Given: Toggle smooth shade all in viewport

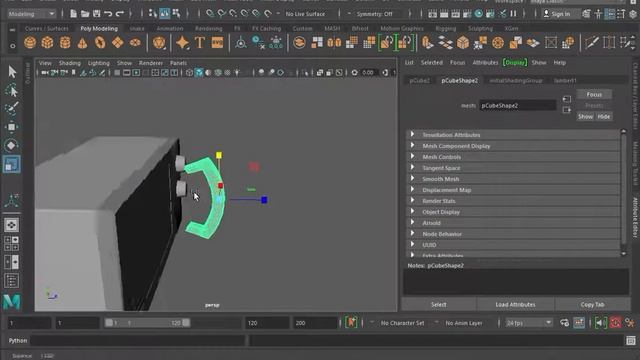Looking at the screenshot, I should (199, 73).
